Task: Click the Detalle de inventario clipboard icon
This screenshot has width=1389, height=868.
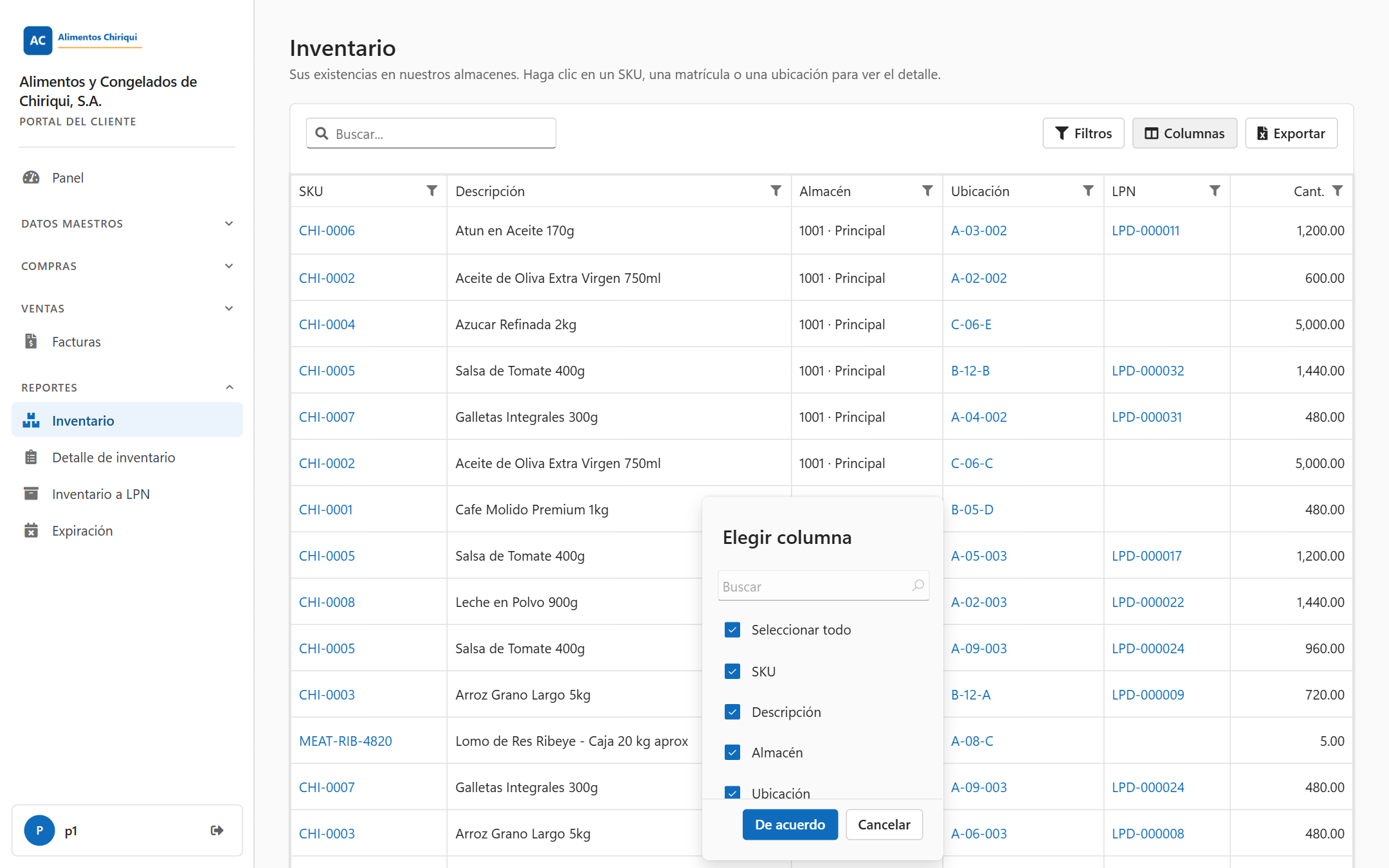Action: (x=31, y=457)
